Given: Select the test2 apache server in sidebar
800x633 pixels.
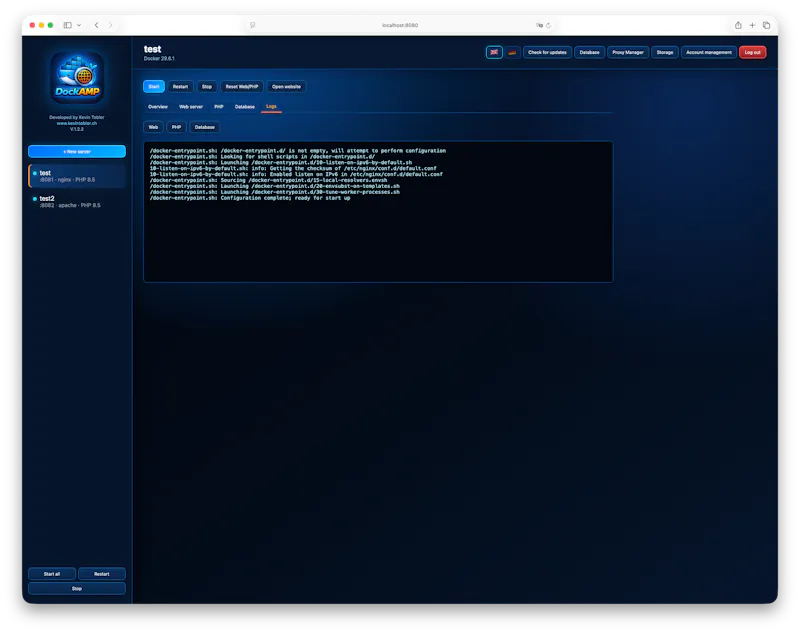Looking at the screenshot, I should [77, 202].
